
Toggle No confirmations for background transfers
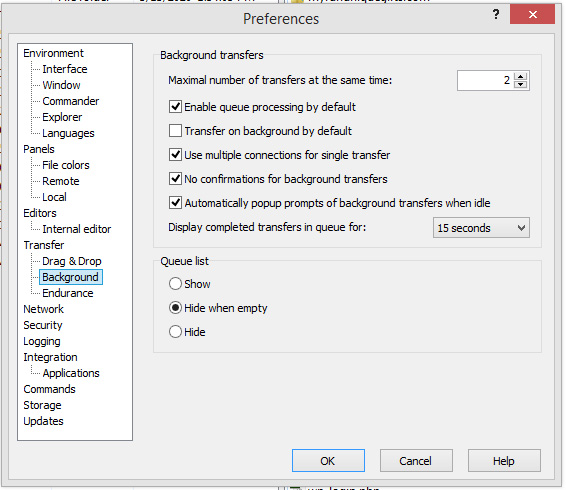pyautogui.click(x=175, y=179)
